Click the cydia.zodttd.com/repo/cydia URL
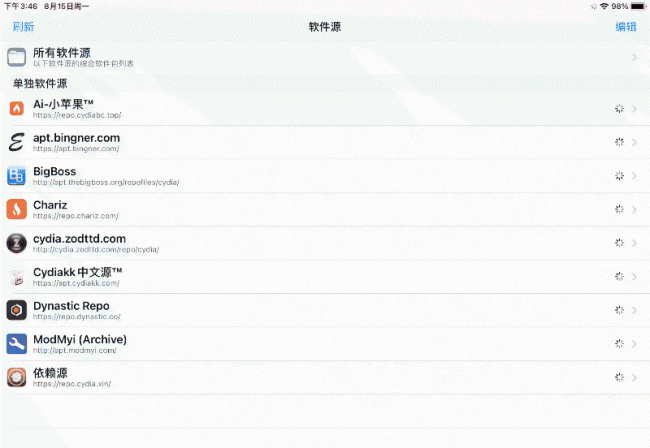Viewport: 650px width, 448px height. (96, 249)
